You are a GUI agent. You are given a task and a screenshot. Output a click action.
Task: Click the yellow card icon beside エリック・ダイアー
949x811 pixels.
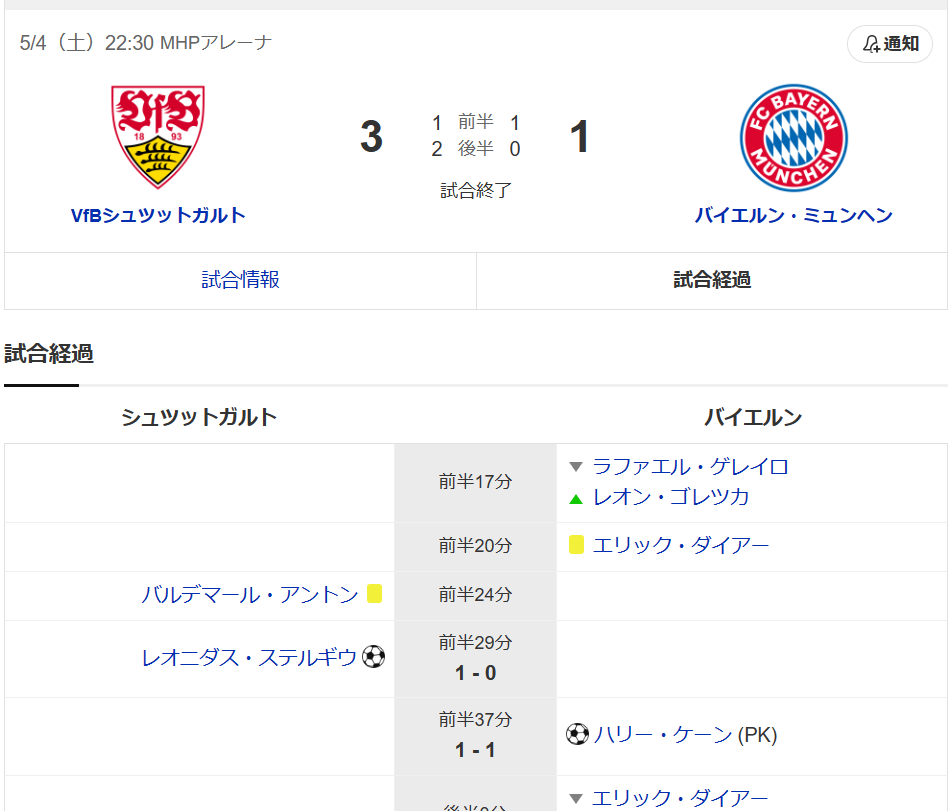point(576,545)
